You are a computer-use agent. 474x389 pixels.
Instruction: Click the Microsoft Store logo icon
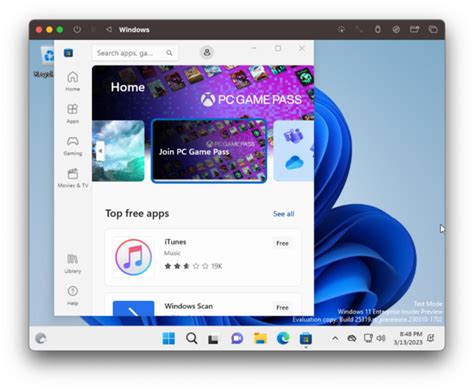[x=68, y=53]
